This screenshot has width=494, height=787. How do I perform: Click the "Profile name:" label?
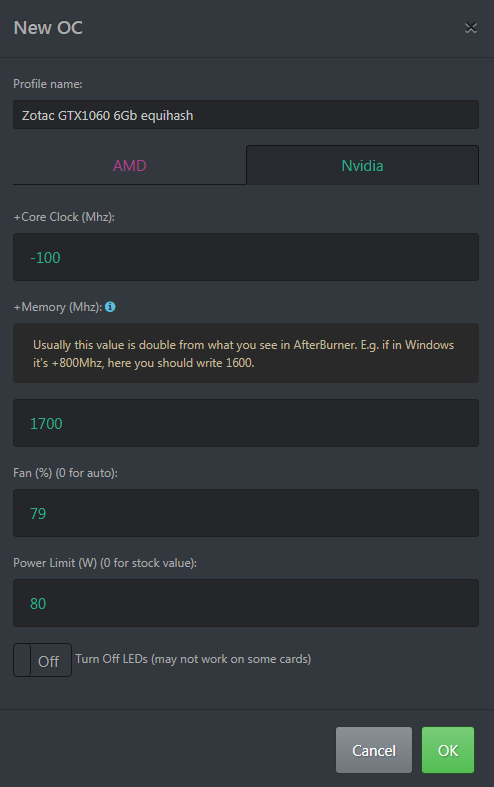pyautogui.click(x=48, y=84)
